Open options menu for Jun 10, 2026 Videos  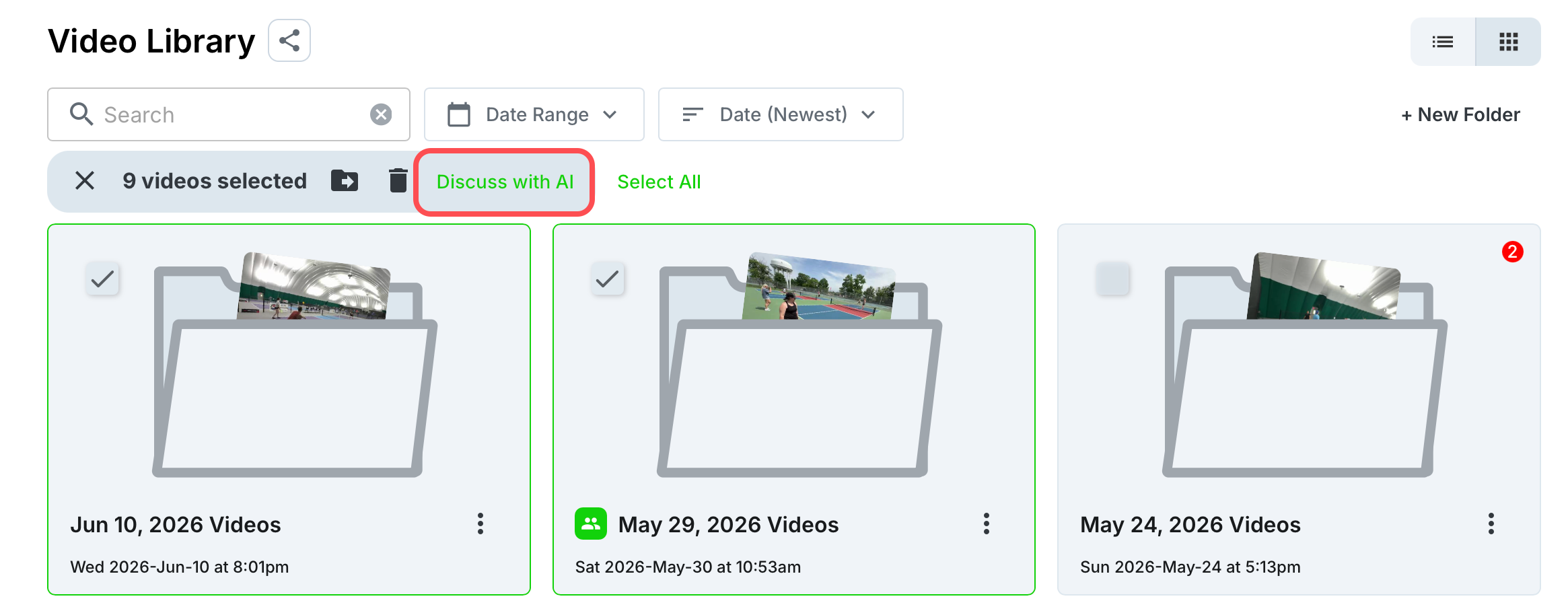(480, 524)
